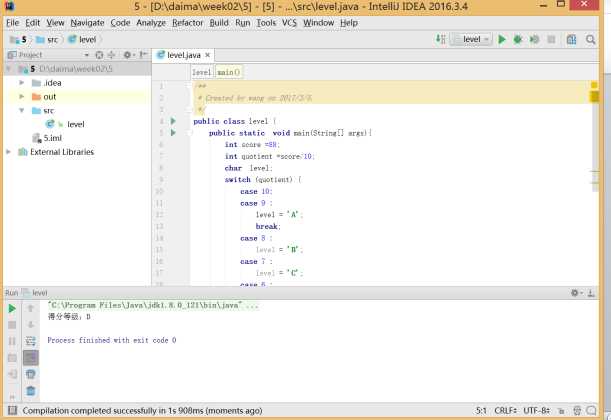Screen dimensions: 611x420
Task: Pause output in the Run panel
Action: point(12,341)
